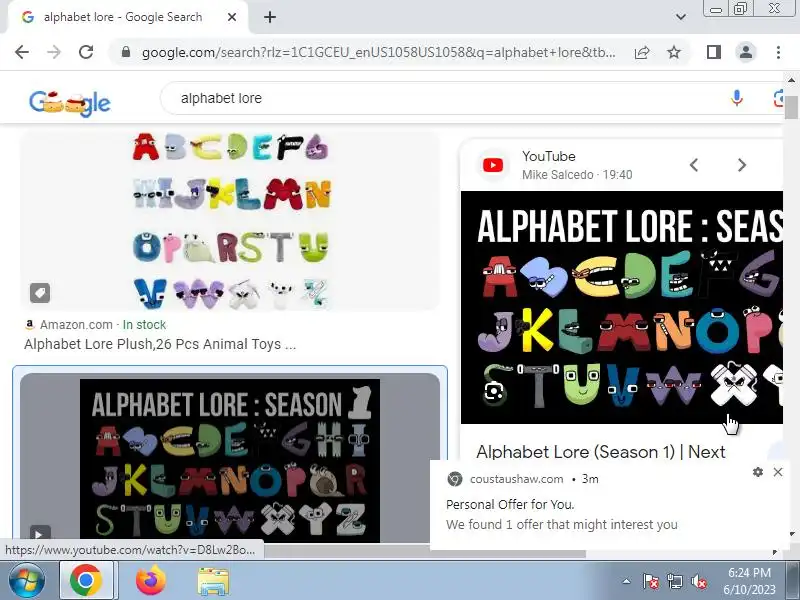Show the next image in preview panel
Screen dimensions: 800x600
[742, 165]
